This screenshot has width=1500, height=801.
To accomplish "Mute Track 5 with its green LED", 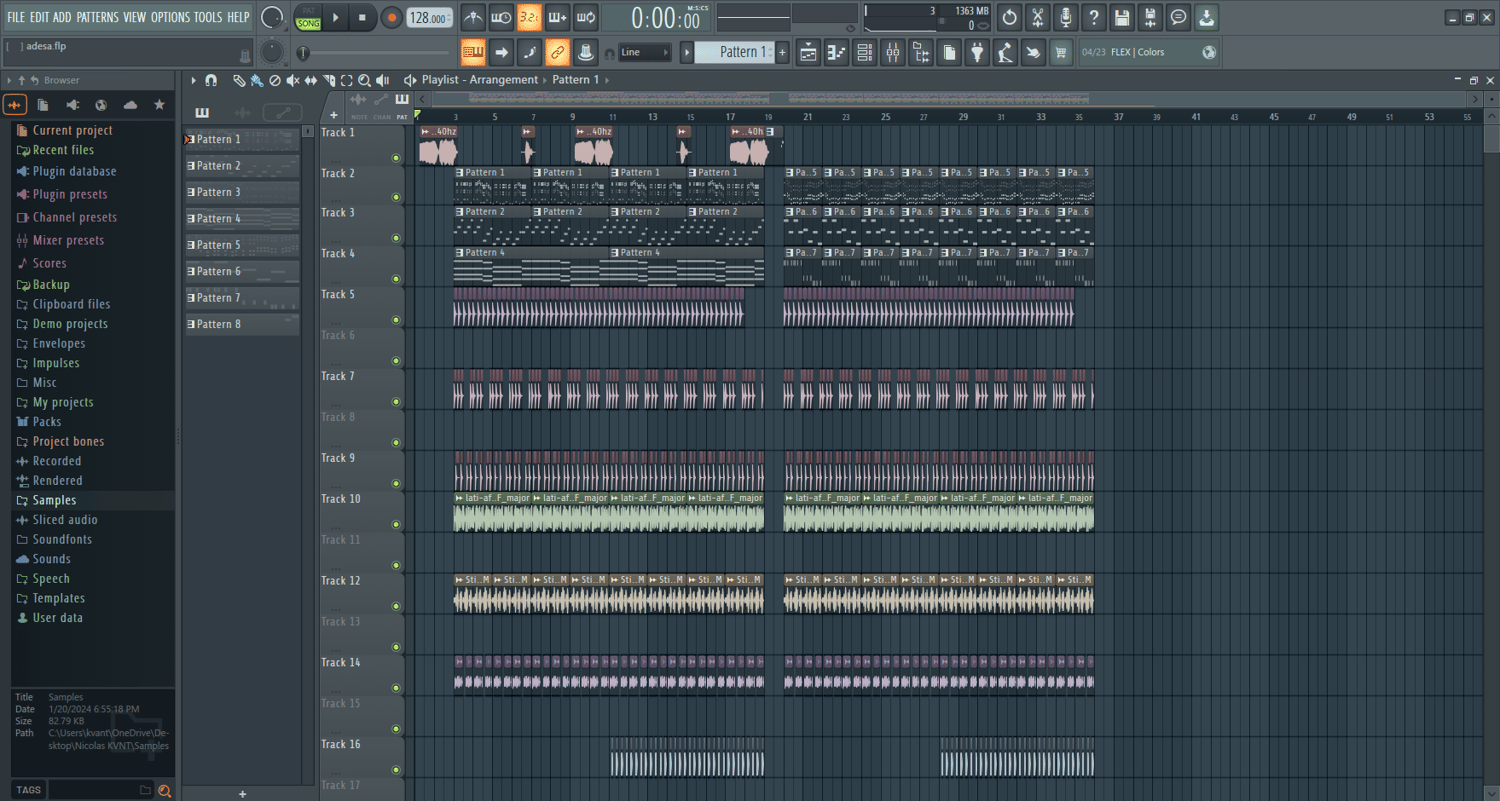I will (396, 320).
